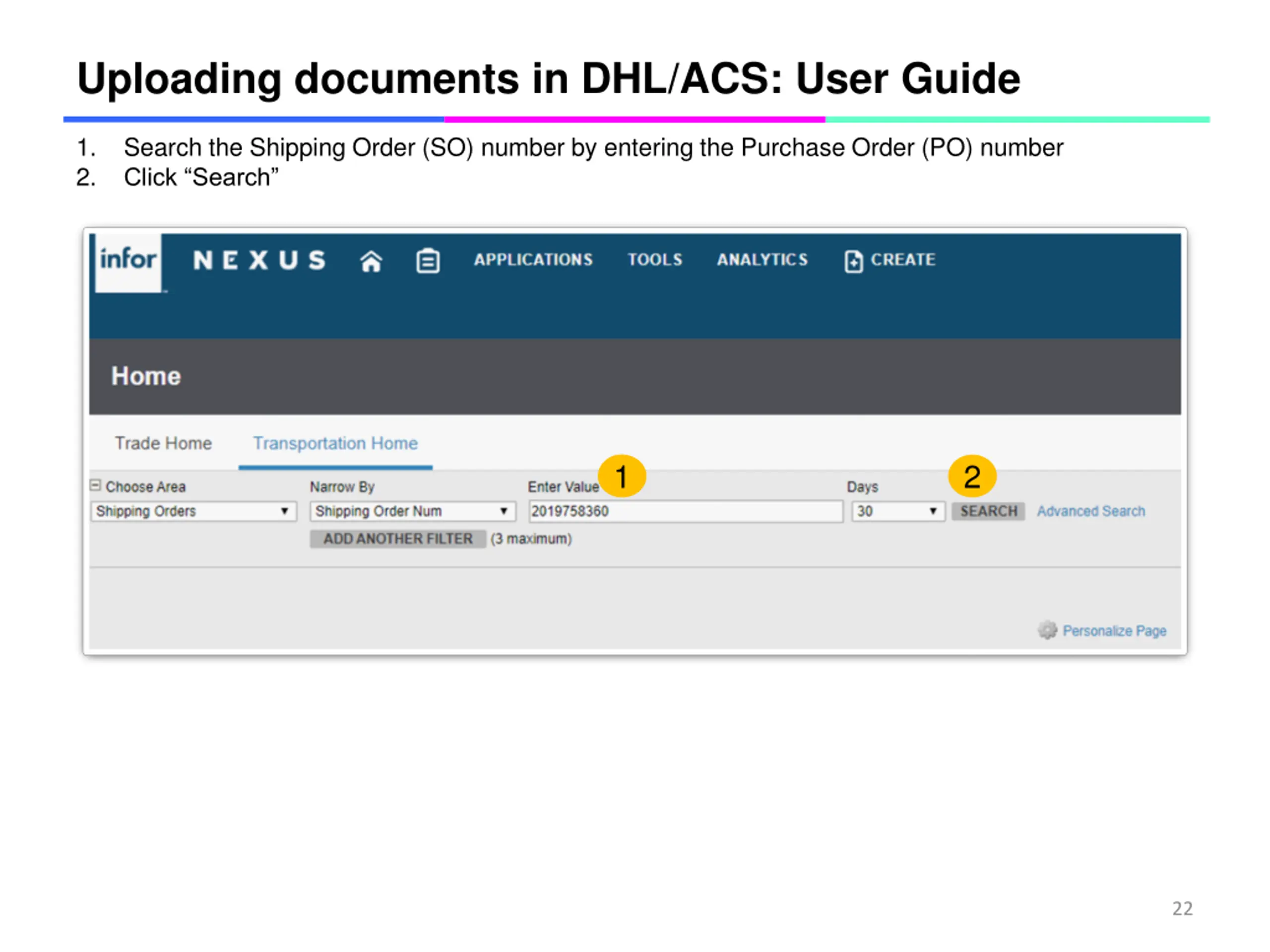Click the (3 maximum) note

pos(531,539)
